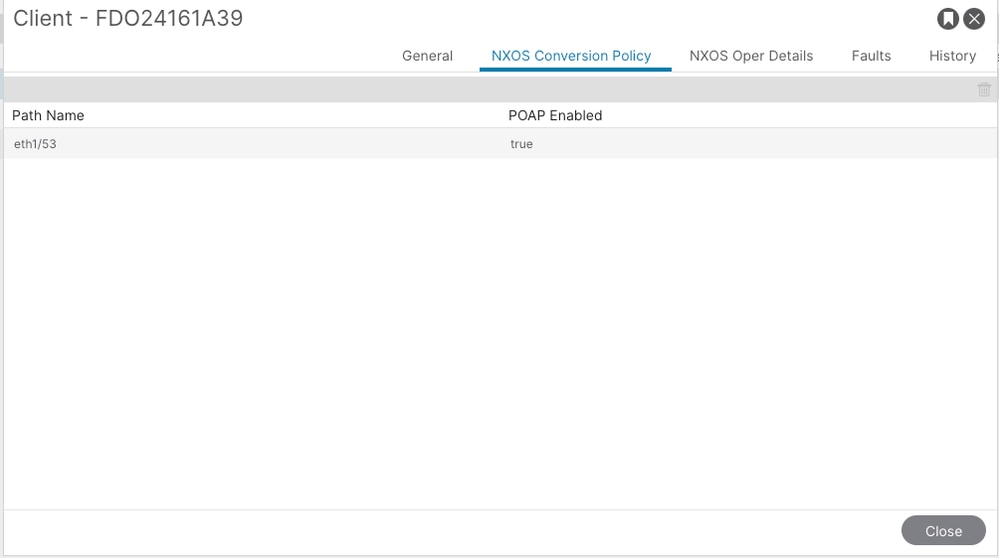Viewport: 999px width, 558px height.
Task: Select the eth1/53 path cell
Action: [35, 144]
